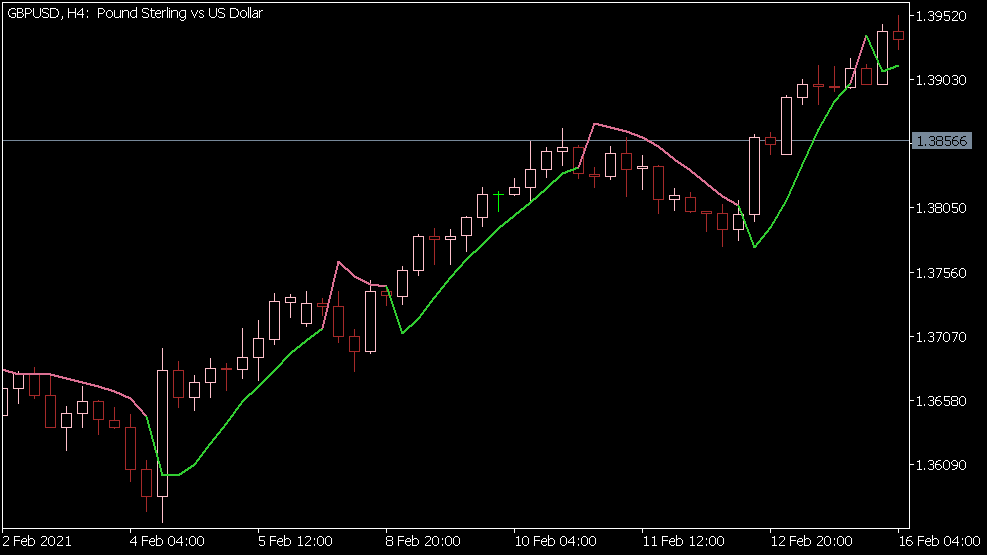The width and height of the screenshot is (987, 555).
Task: Click the 1.37560 price axis label
Action: coord(941,273)
